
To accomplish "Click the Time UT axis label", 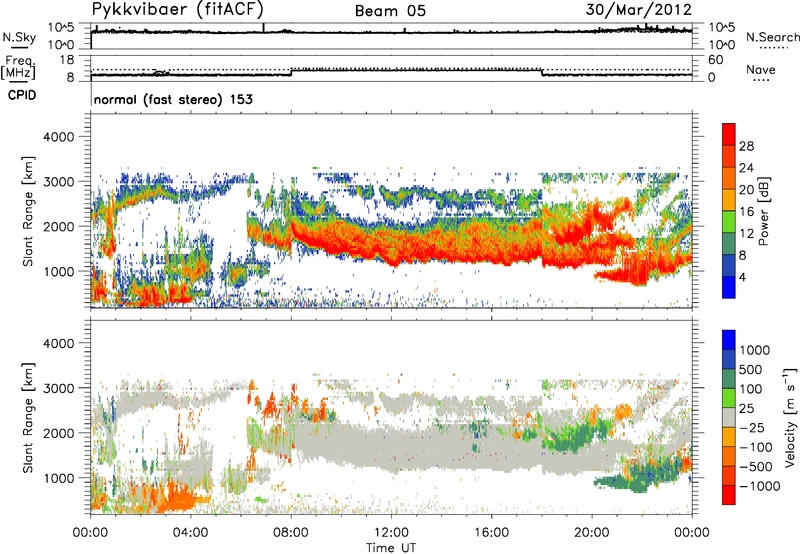I will pyautogui.click(x=391, y=548).
